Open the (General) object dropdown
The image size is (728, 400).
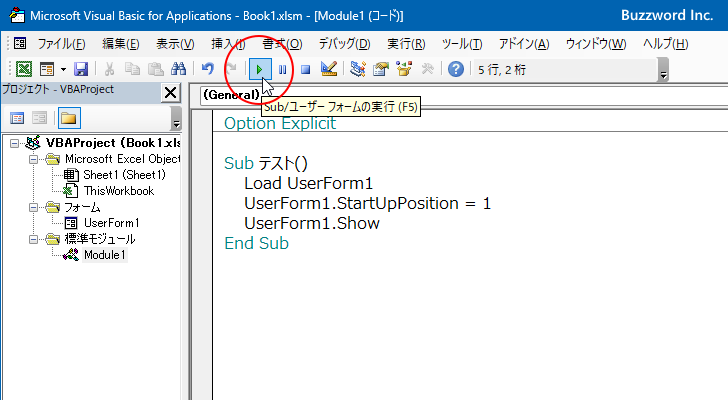(231, 95)
